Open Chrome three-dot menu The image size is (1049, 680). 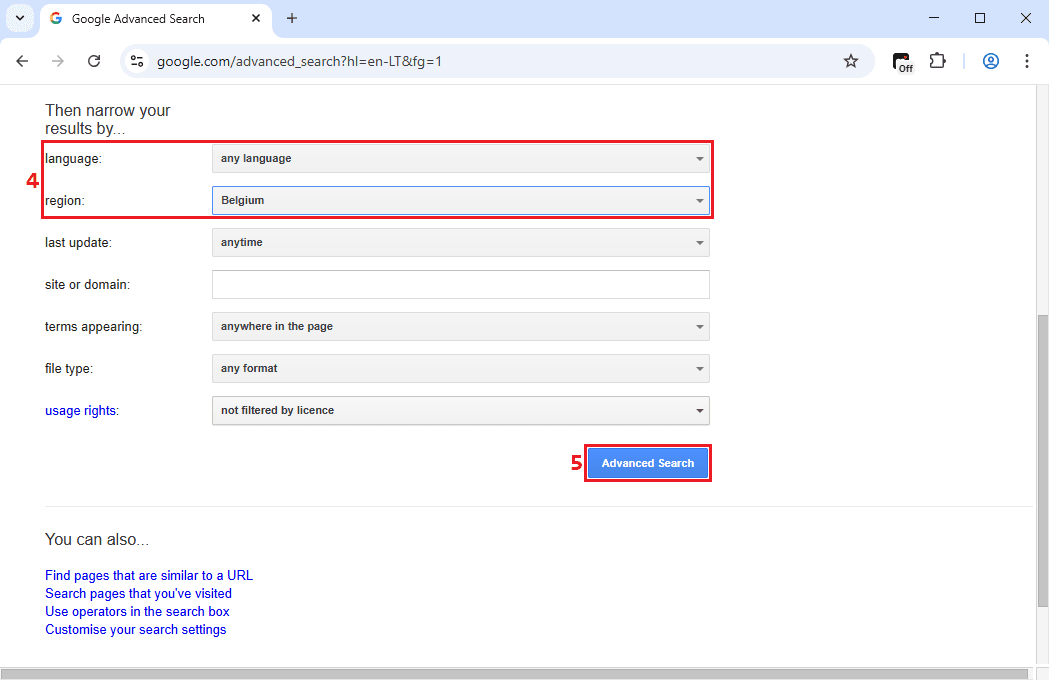[1027, 61]
